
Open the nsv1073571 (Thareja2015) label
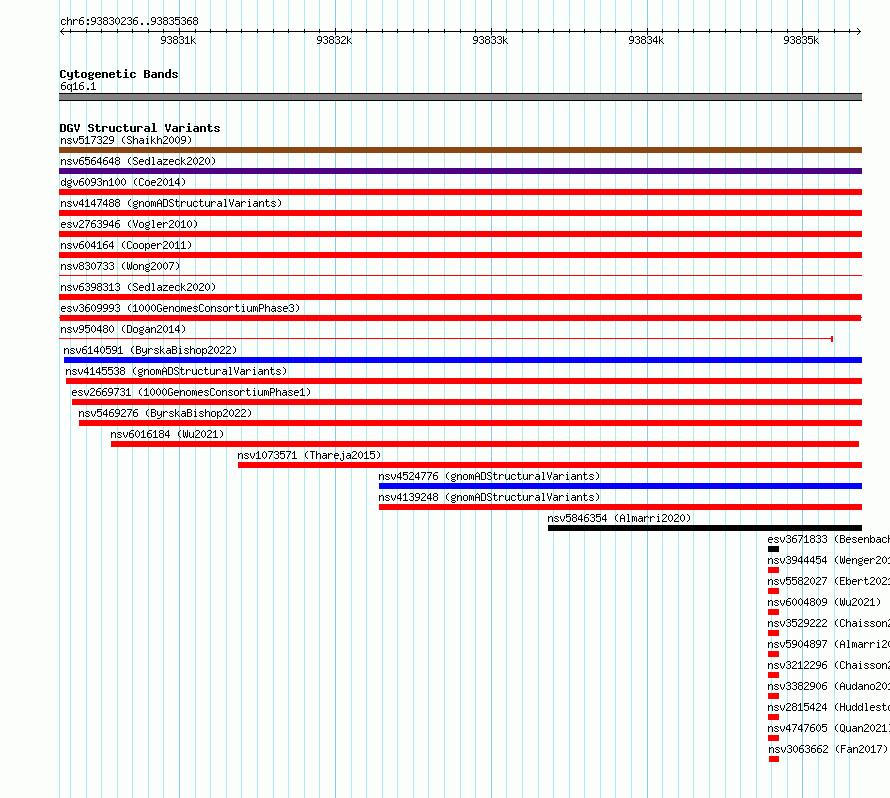[x=309, y=455]
